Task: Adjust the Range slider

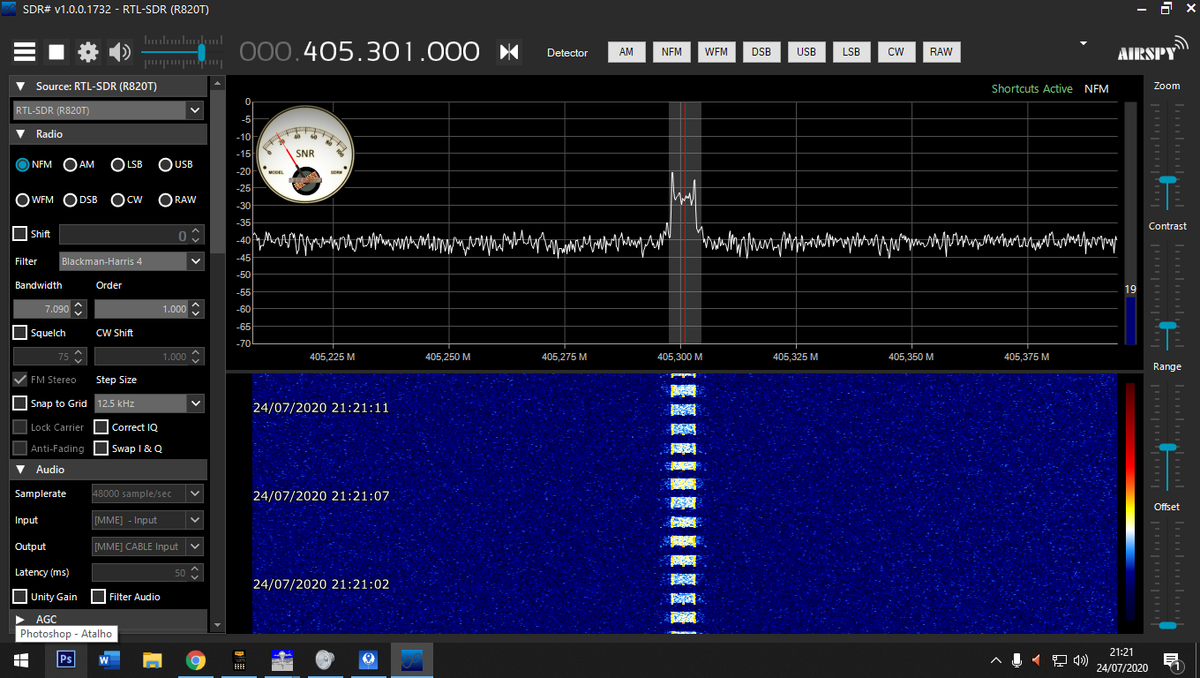Action: [x=1167, y=447]
